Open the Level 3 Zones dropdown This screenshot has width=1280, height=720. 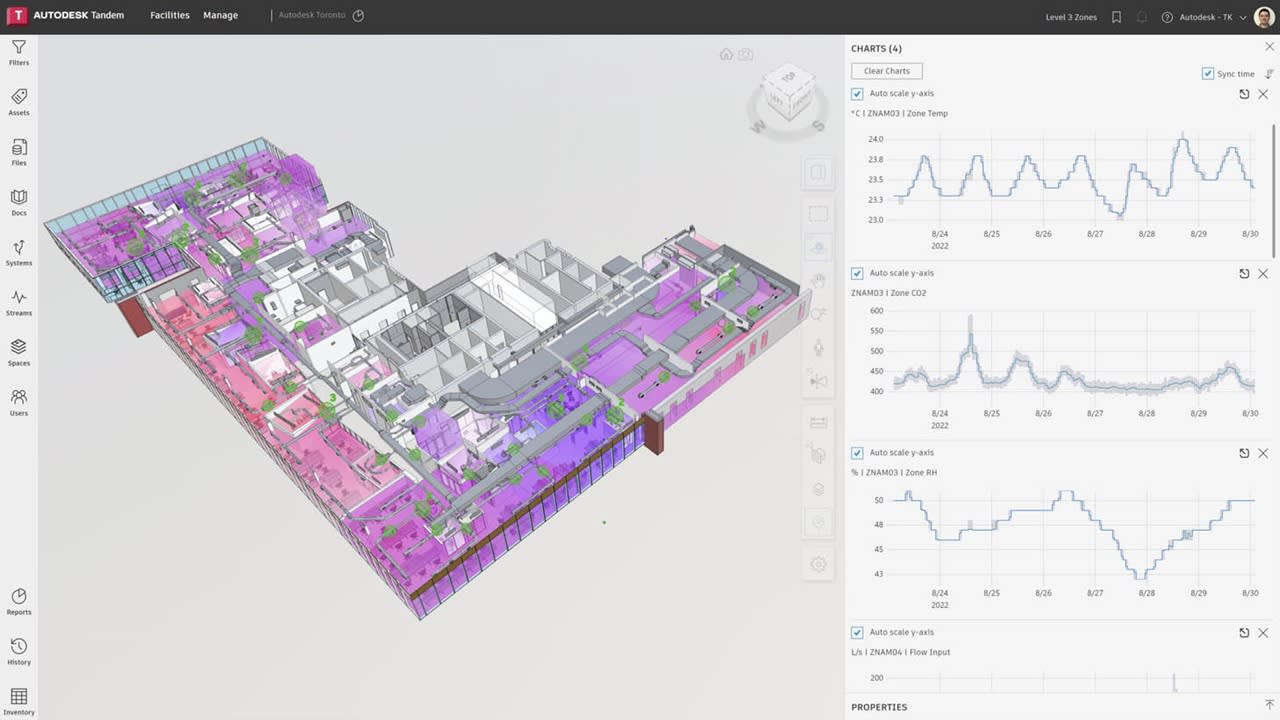point(1070,16)
